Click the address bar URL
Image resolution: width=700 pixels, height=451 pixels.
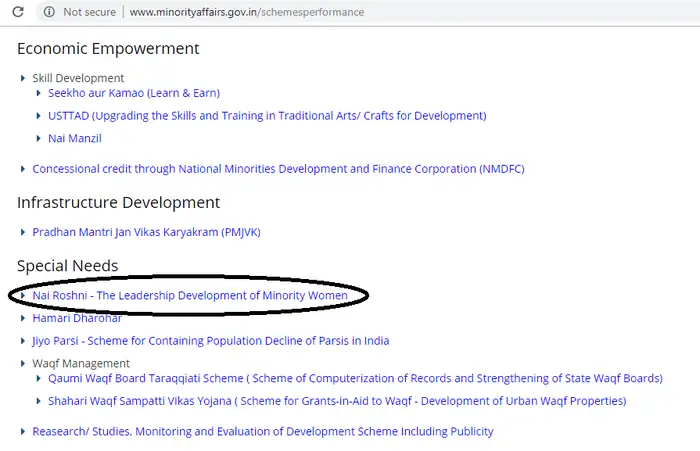(x=246, y=12)
